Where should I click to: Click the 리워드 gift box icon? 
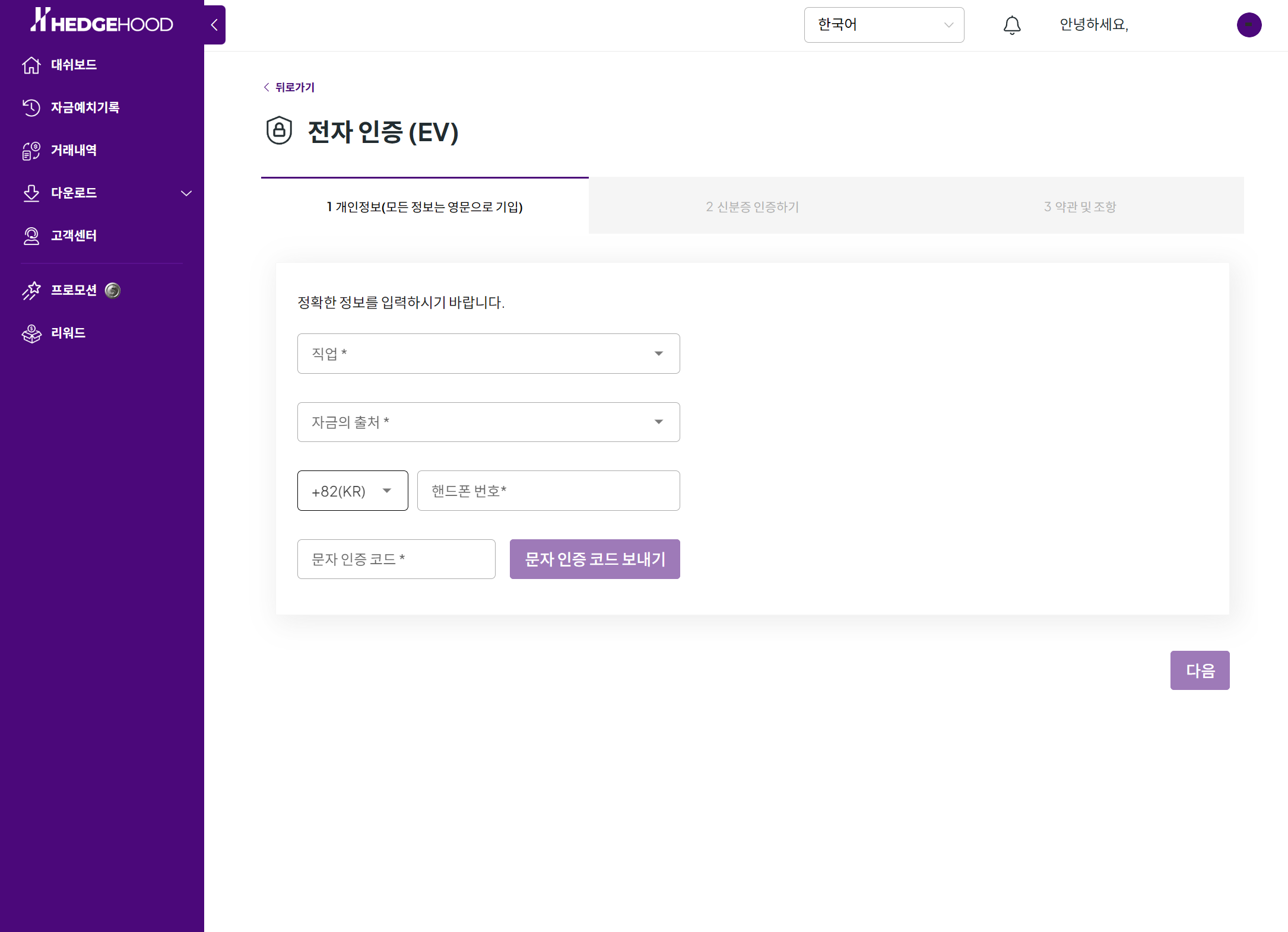[31, 333]
